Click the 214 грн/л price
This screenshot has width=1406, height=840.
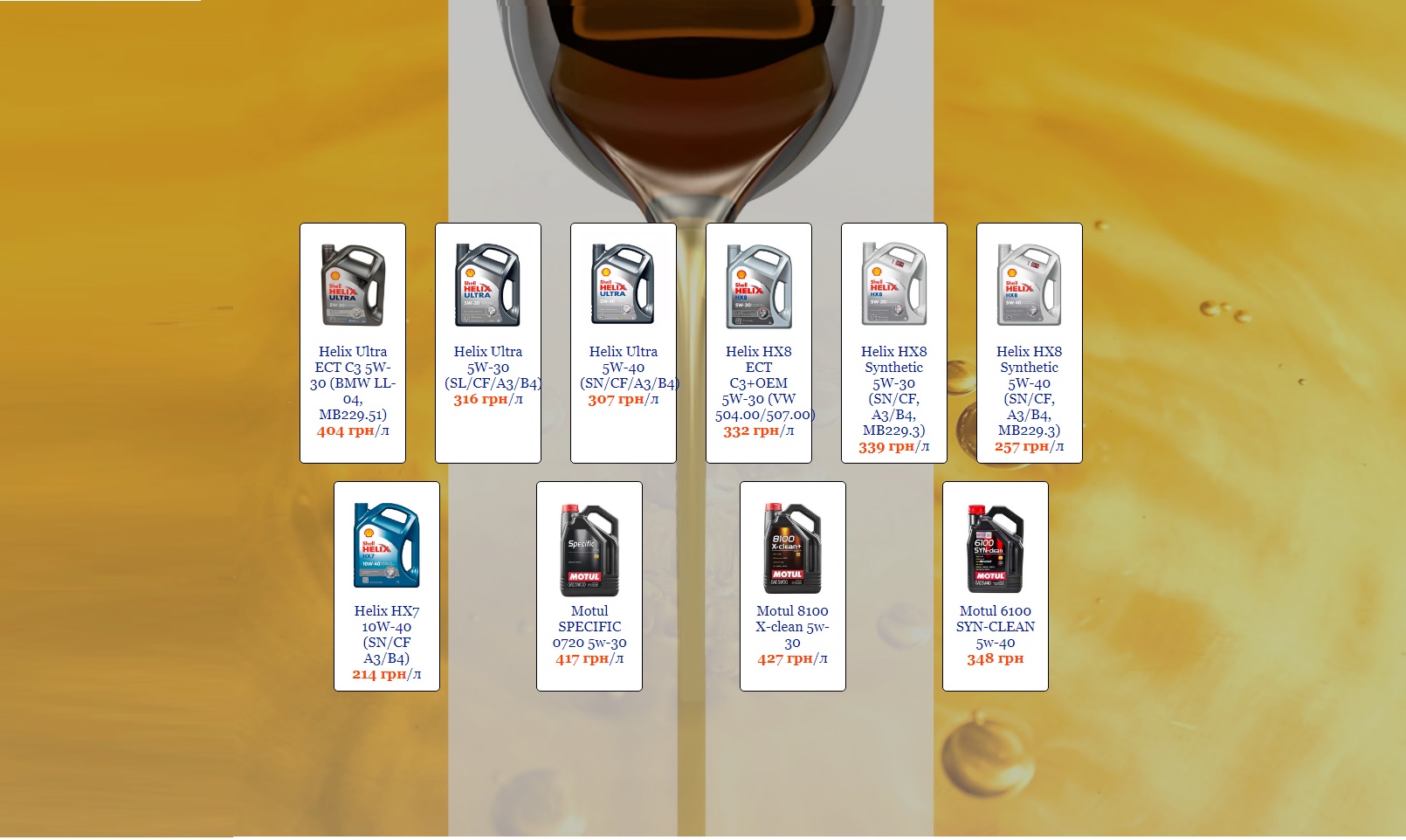click(x=387, y=674)
